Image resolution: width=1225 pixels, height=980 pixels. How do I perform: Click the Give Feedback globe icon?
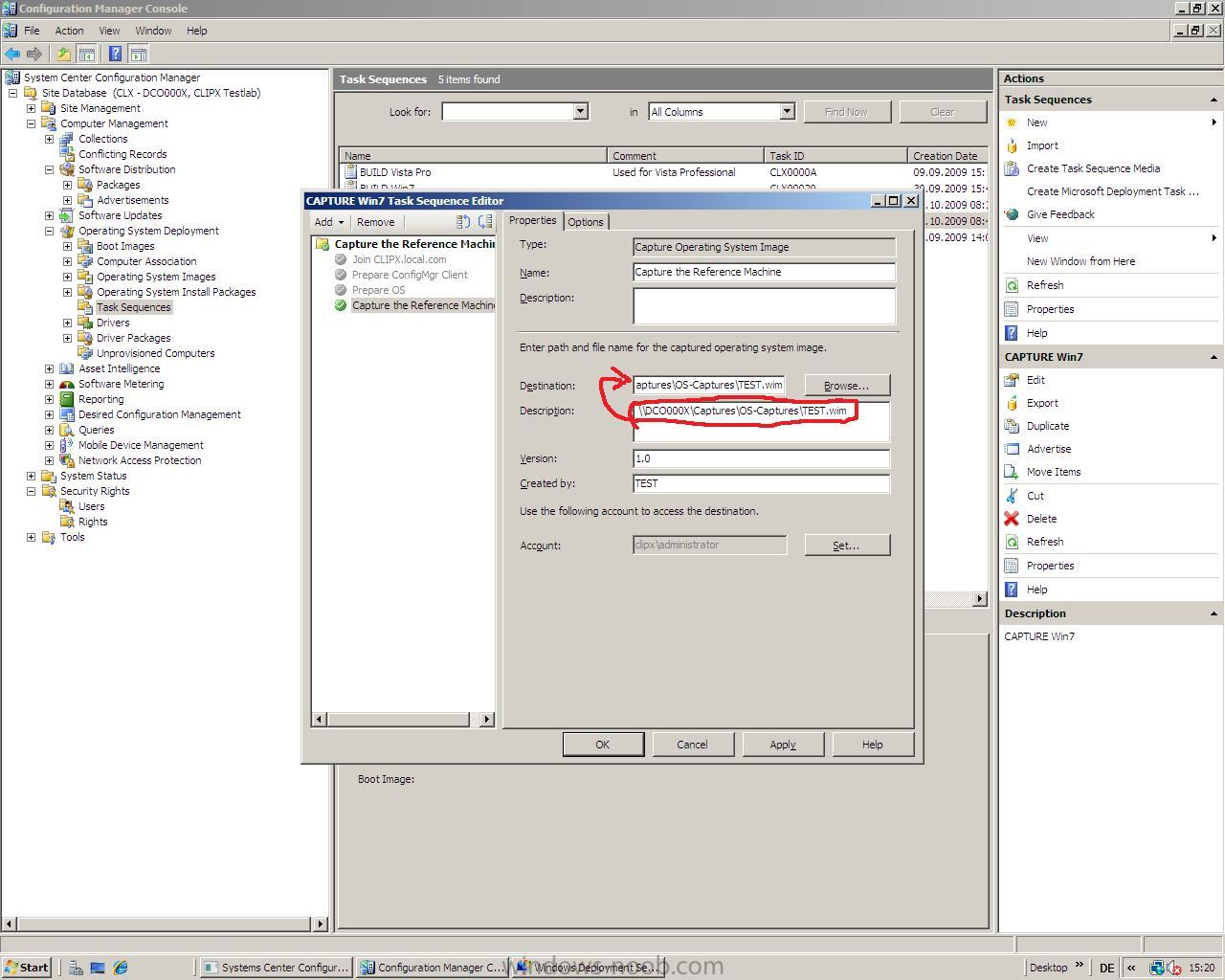(1012, 214)
